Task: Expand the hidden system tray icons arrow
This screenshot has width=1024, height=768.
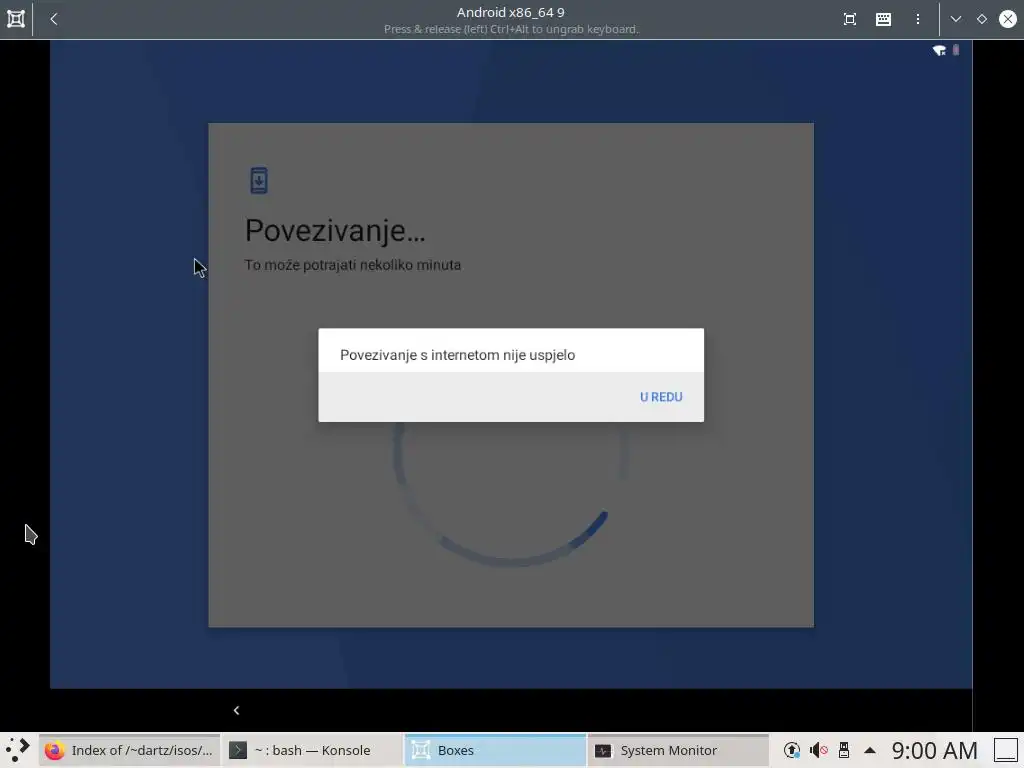Action: tap(870, 750)
